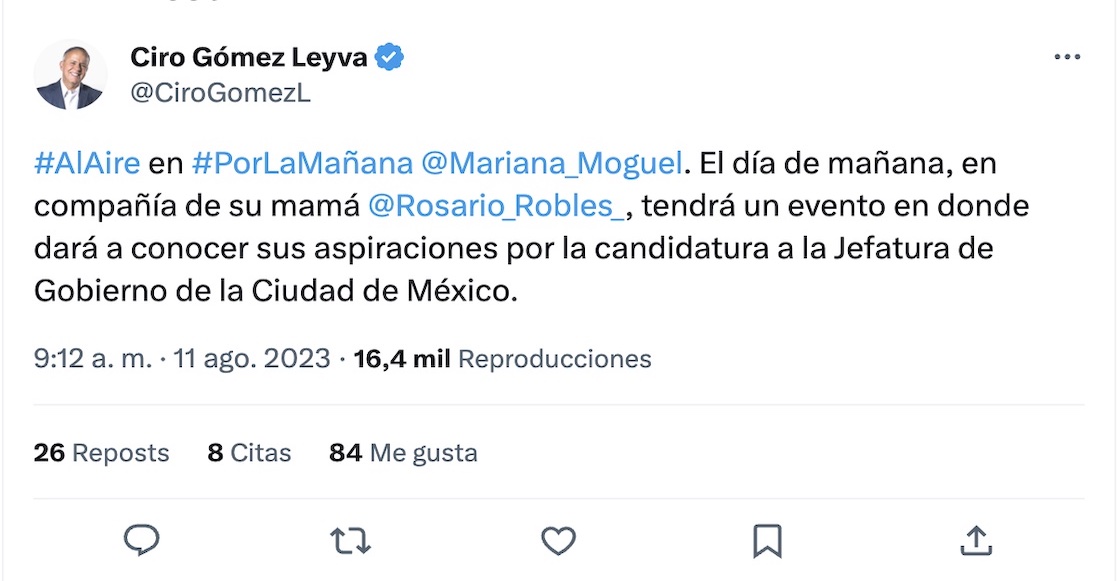Open the #AlAire hashtag
The image size is (1120, 581).
coord(87,162)
